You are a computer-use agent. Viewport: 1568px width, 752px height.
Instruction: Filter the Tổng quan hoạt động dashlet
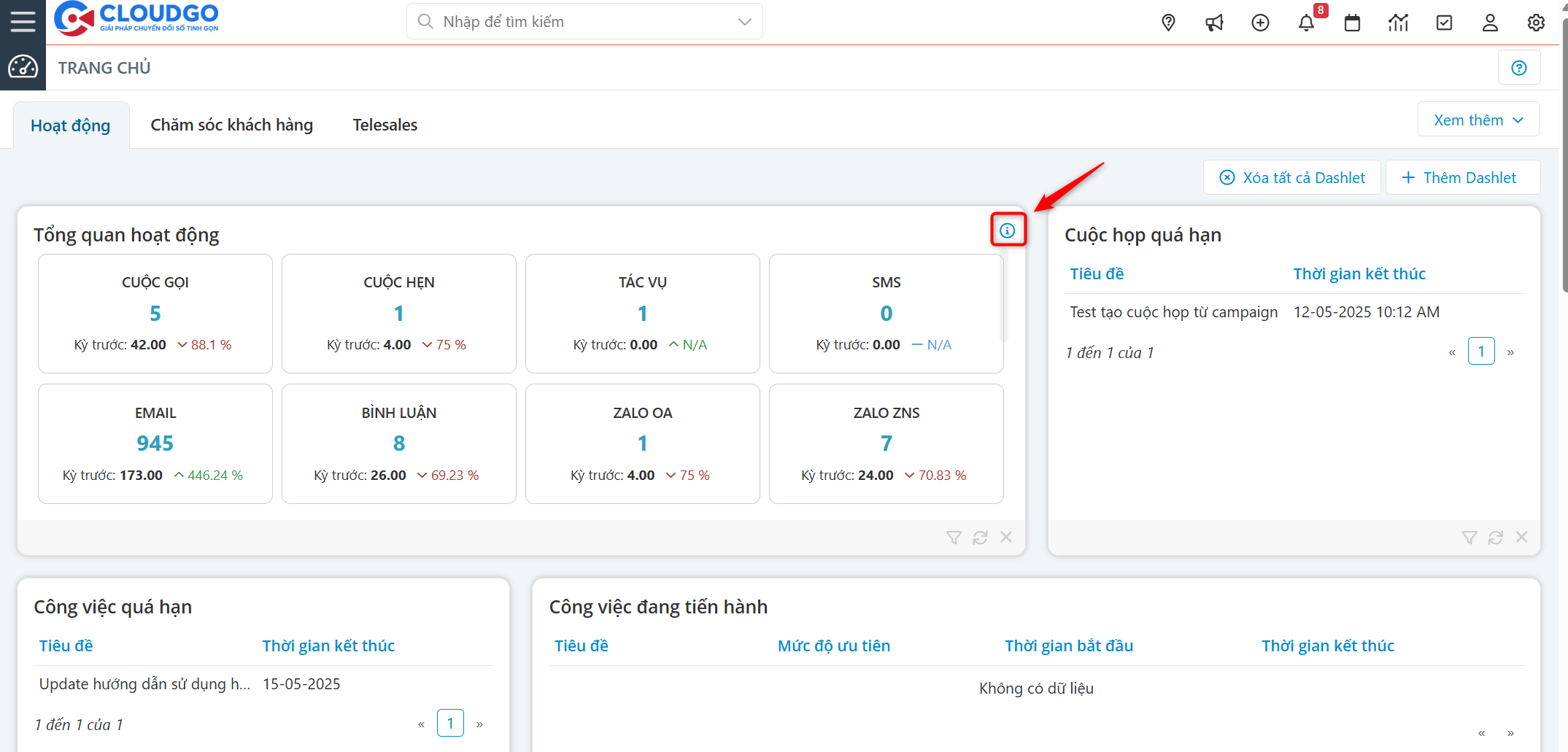(954, 538)
